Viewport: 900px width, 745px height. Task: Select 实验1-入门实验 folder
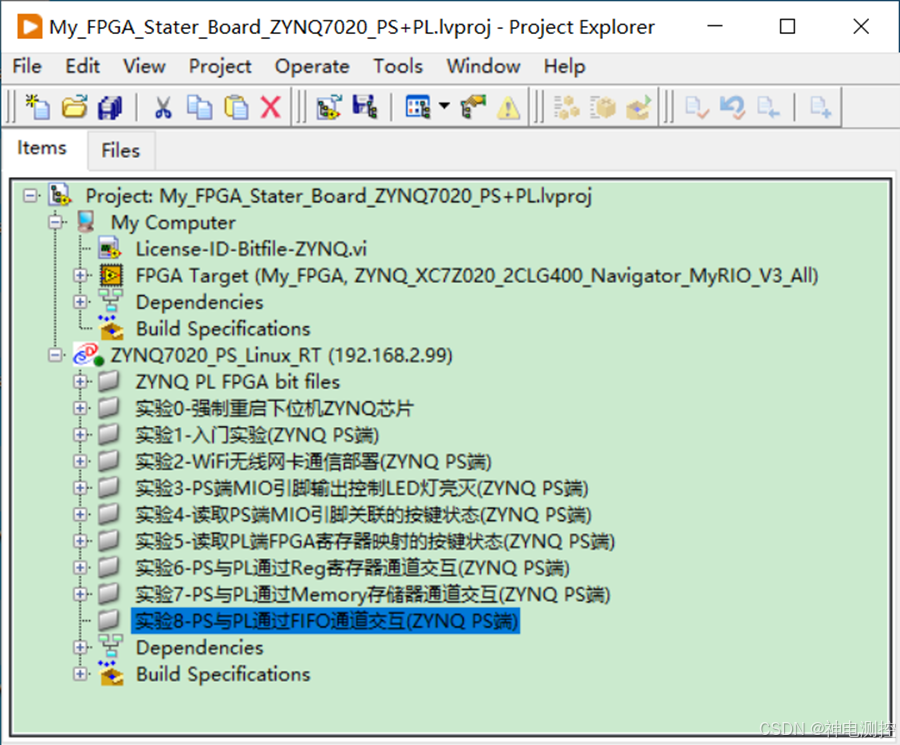click(257, 435)
